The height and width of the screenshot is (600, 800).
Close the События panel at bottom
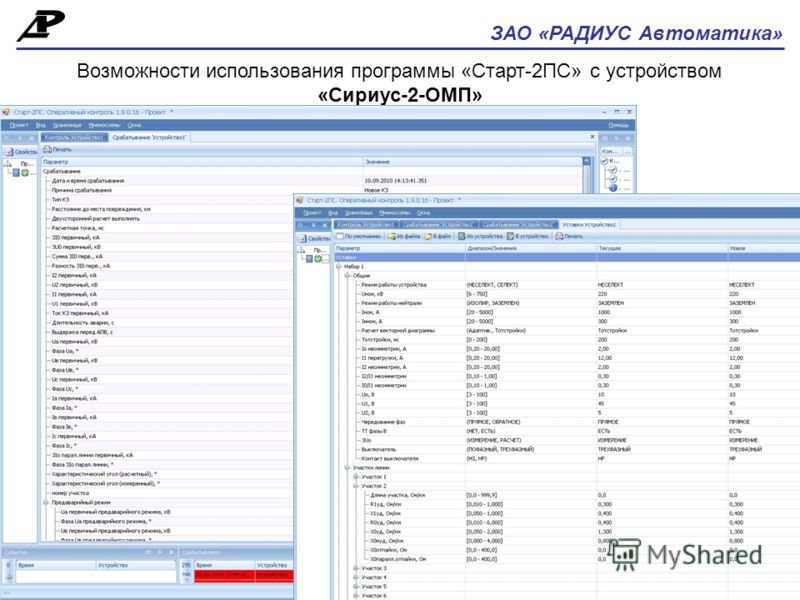point(171,552)
